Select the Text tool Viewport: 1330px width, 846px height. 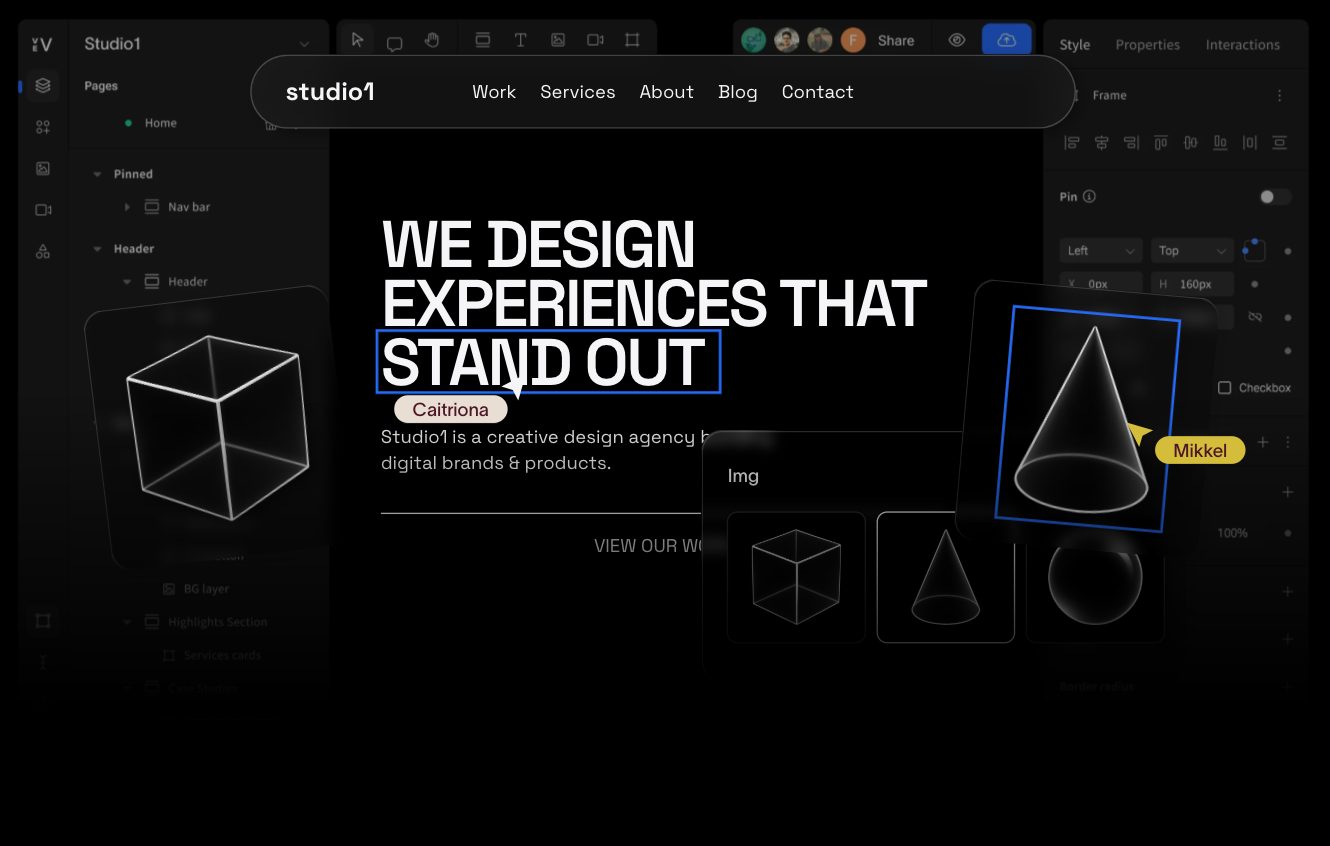coord(520,40)
